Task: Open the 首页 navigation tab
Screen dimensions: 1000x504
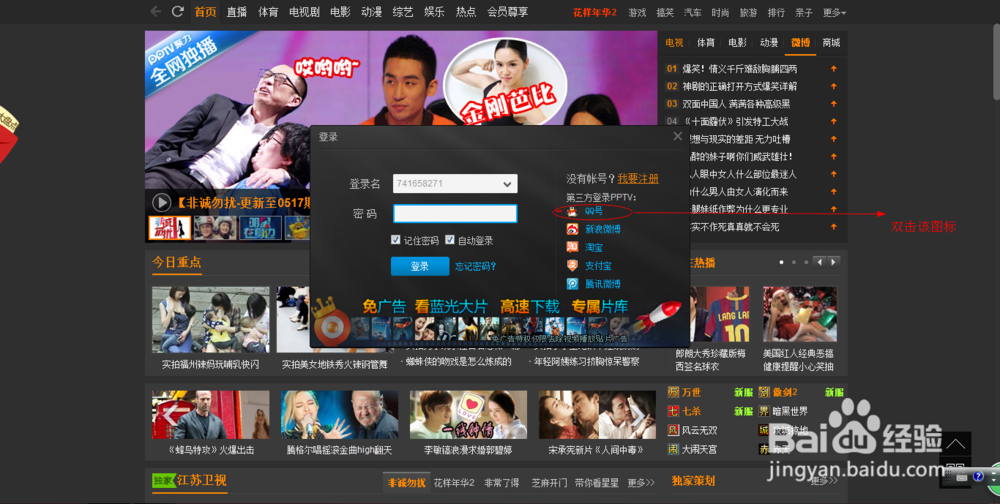Action: pyautogui.click(x=205, y=11)
